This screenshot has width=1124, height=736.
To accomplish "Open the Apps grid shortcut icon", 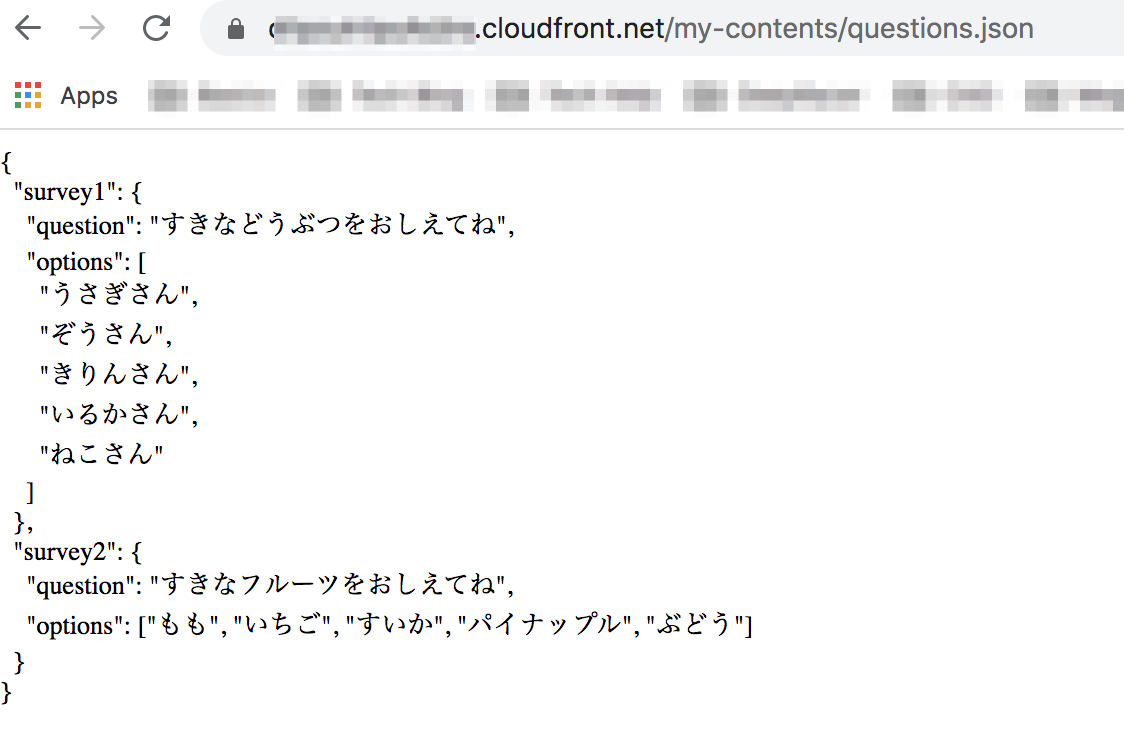I will (28, 95).
